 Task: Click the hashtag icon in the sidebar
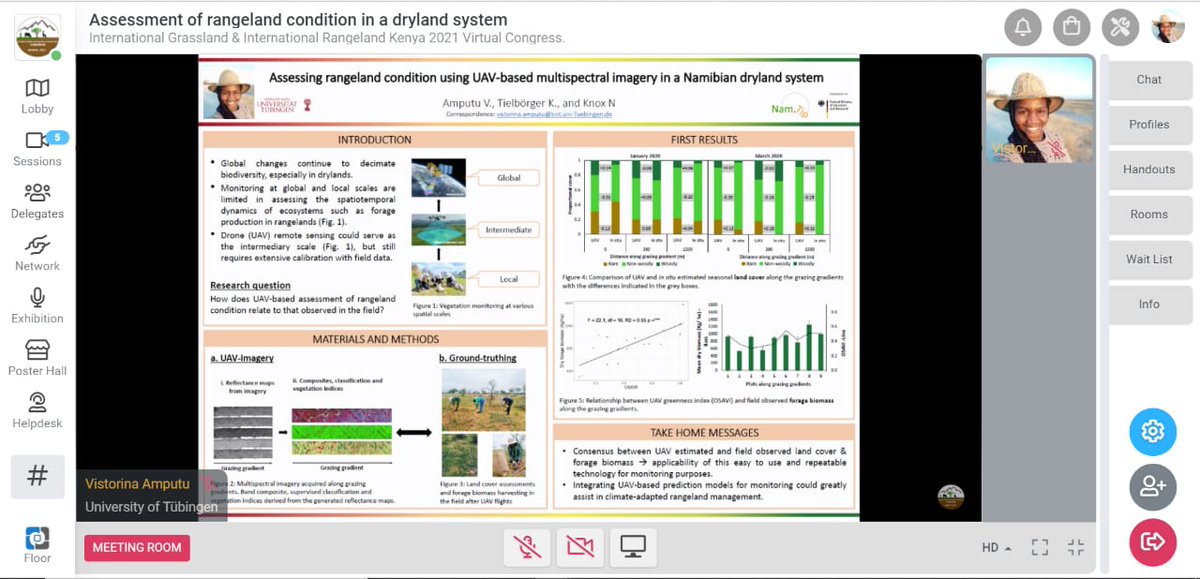click(x=38, y=476)
